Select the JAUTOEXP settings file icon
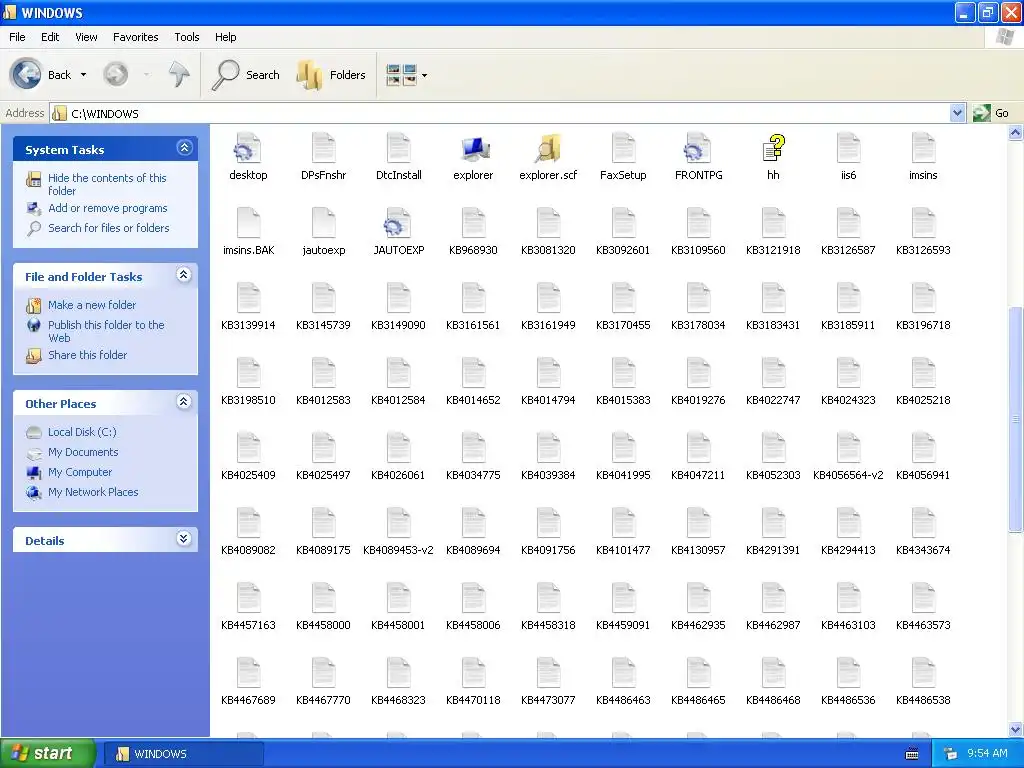 pos(398,223)
